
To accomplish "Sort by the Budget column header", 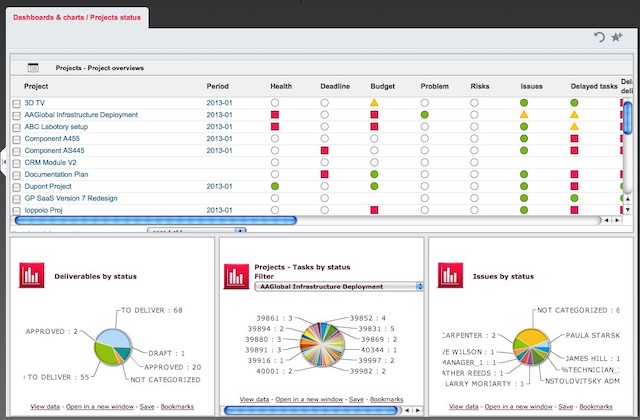I will pyautogui.click(x=383, y=86).
